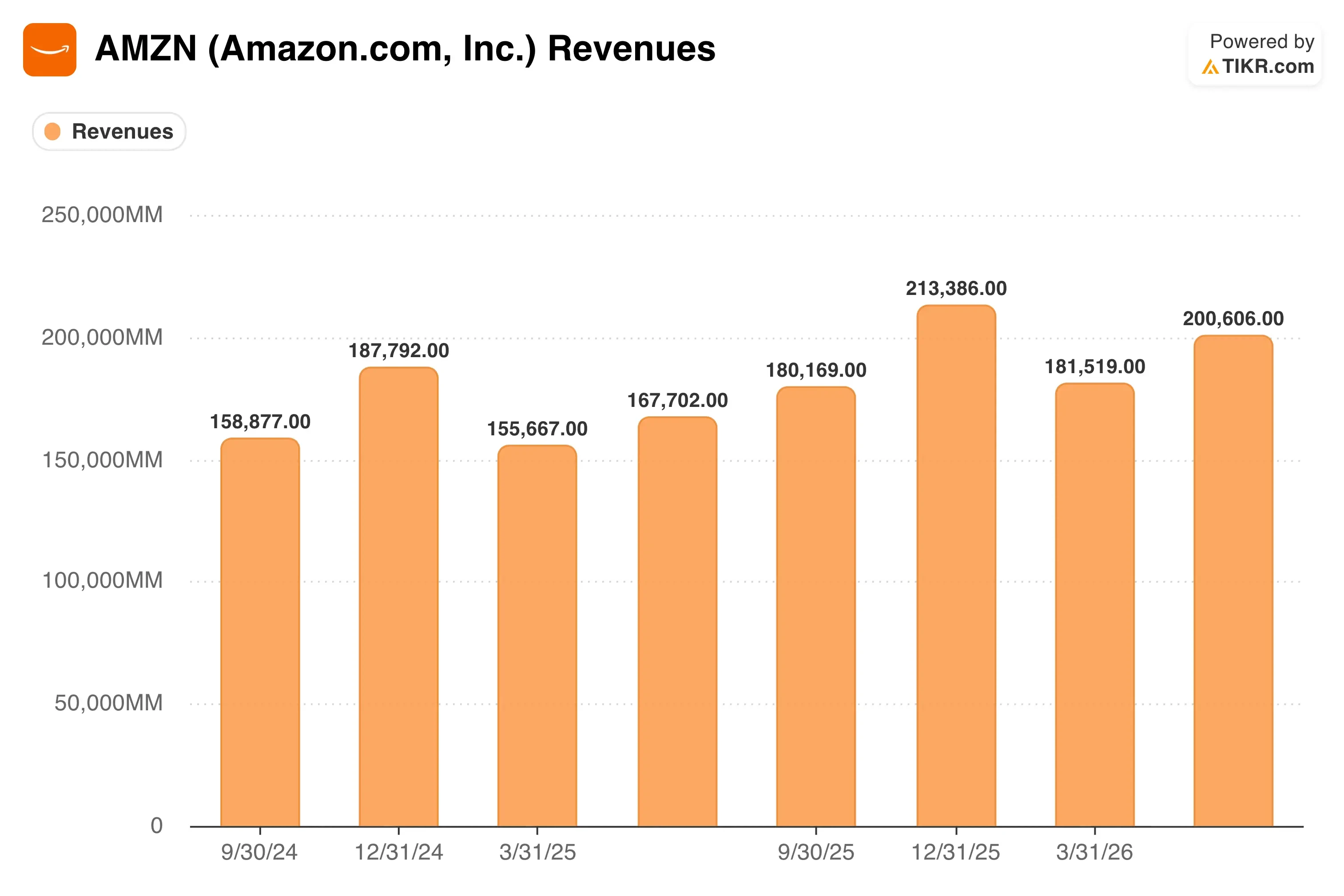This screenshot has width=1344, height=896.
Task: Click the bar labeled 167,702.00
Action: point(677,621)
